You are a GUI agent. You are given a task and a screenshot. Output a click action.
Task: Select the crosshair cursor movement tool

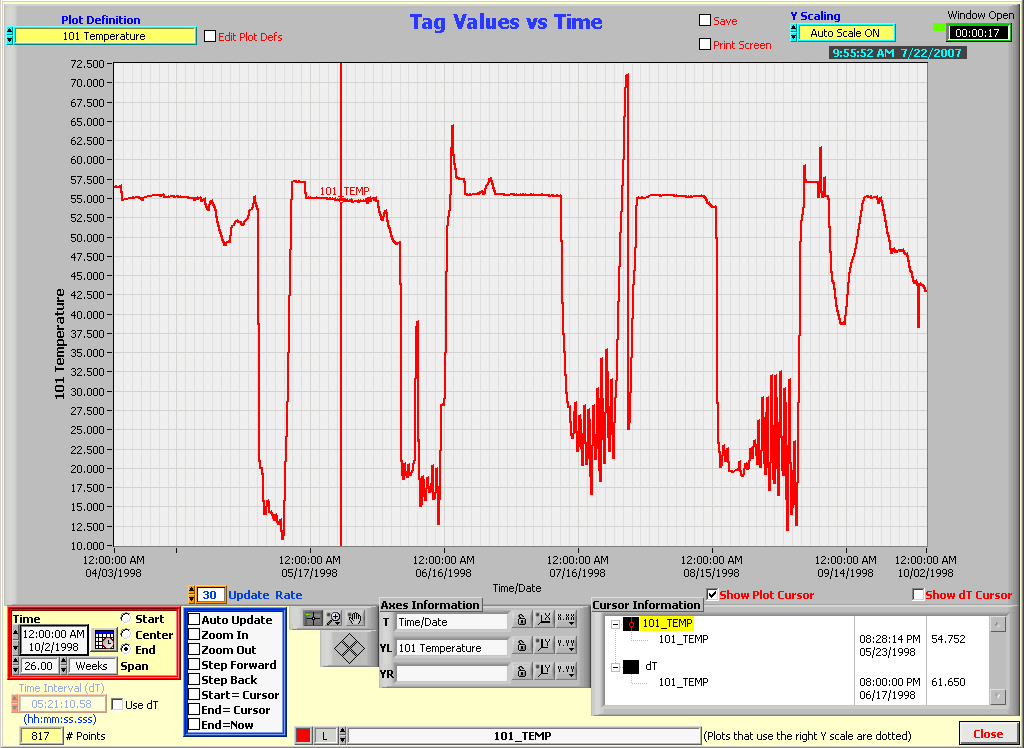point(313,618)
